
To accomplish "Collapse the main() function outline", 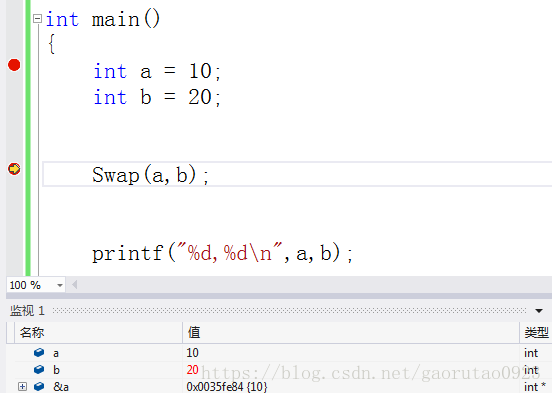I will pyautogui.click(x=37, y=18).
